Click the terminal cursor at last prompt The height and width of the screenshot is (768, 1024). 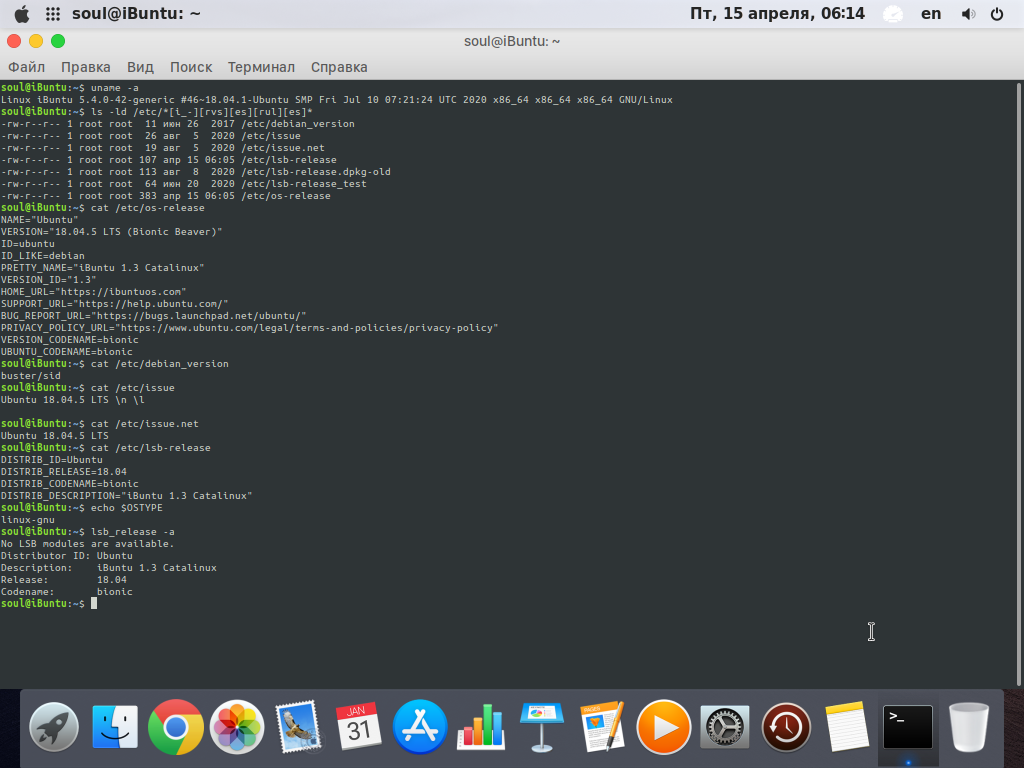click(x=94, y=603)
